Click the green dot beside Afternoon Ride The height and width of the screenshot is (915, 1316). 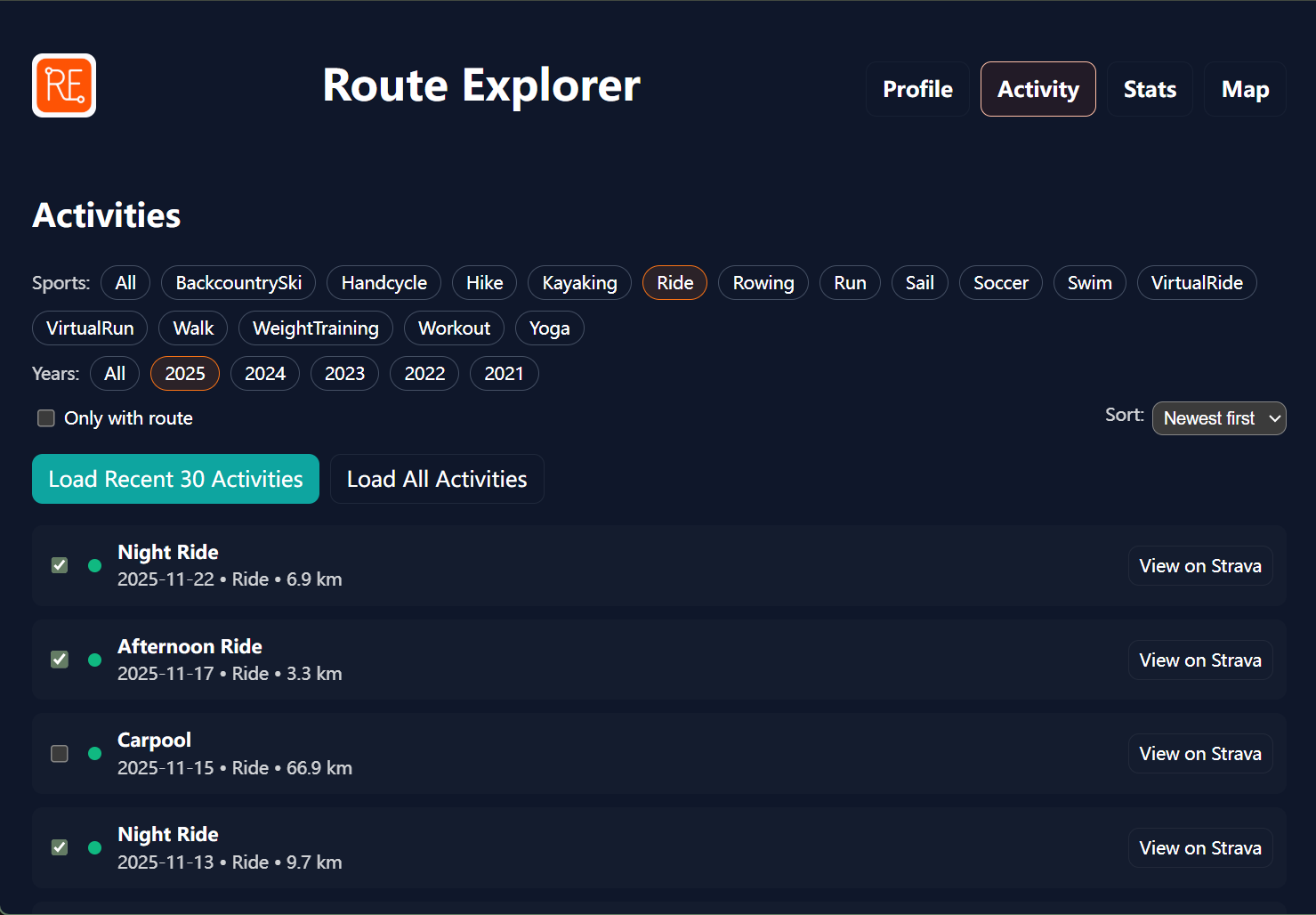[x=95, y=660]
